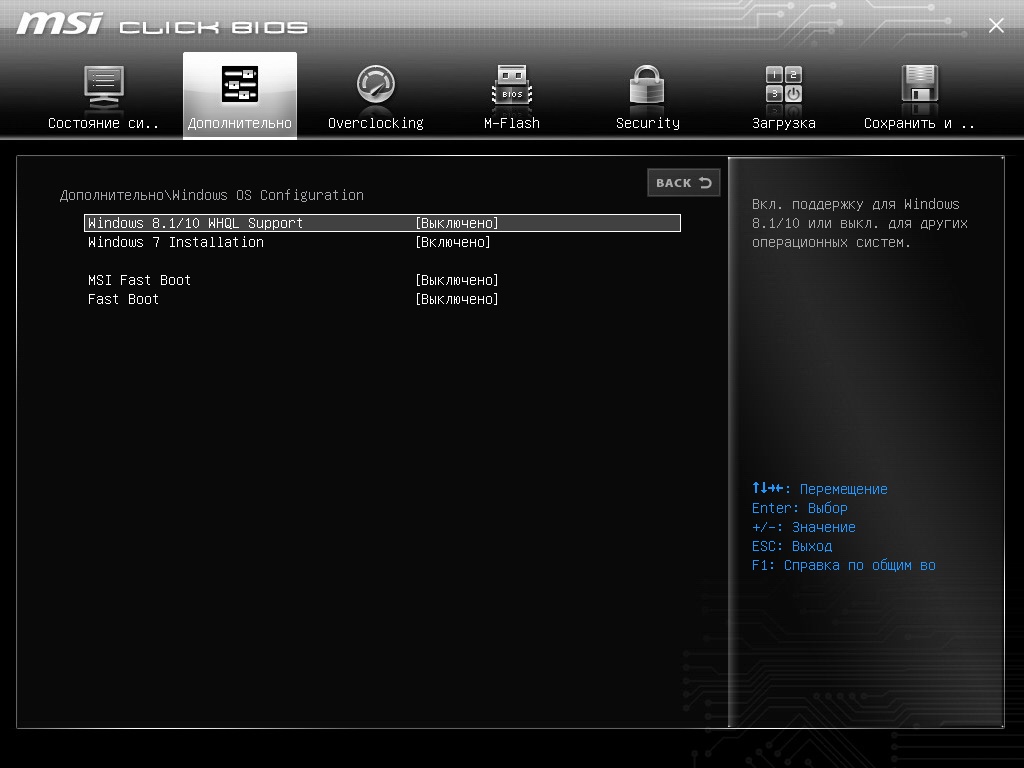Screen dimensions: 1024x768
Task: Select the Windows 8.1/10 WHQL Support row
Action: click(382, 223)
